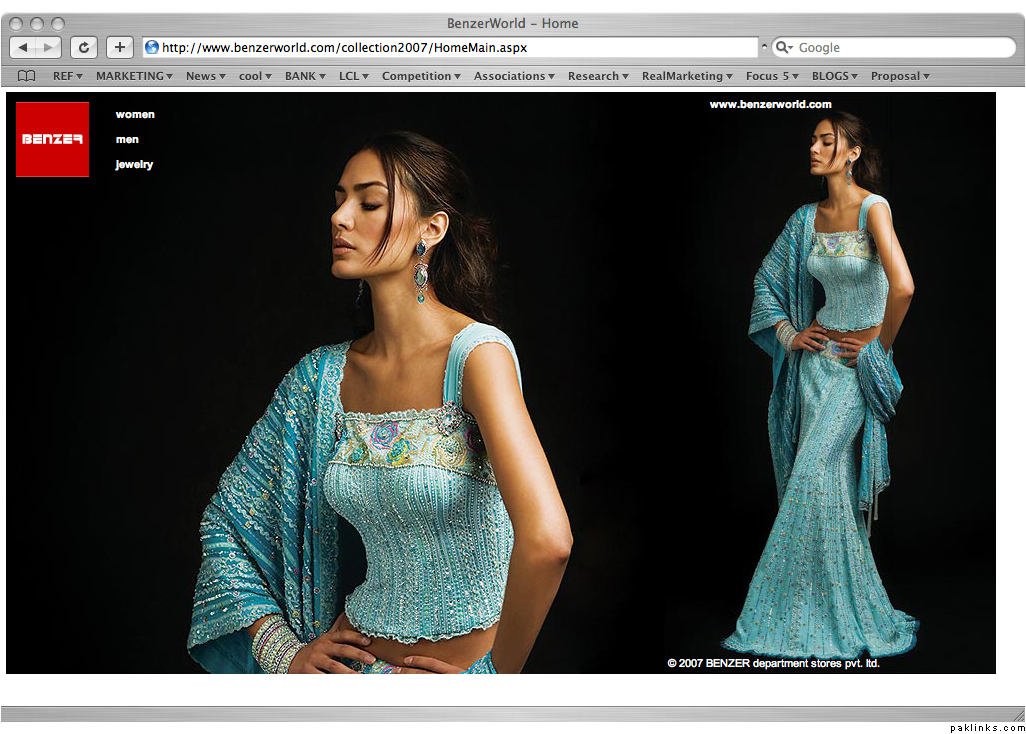Image resolution: width=1026 pixels, height=734 pixels.
Task: Click the add bookmark plus button
Action: [x=120, y=47]
